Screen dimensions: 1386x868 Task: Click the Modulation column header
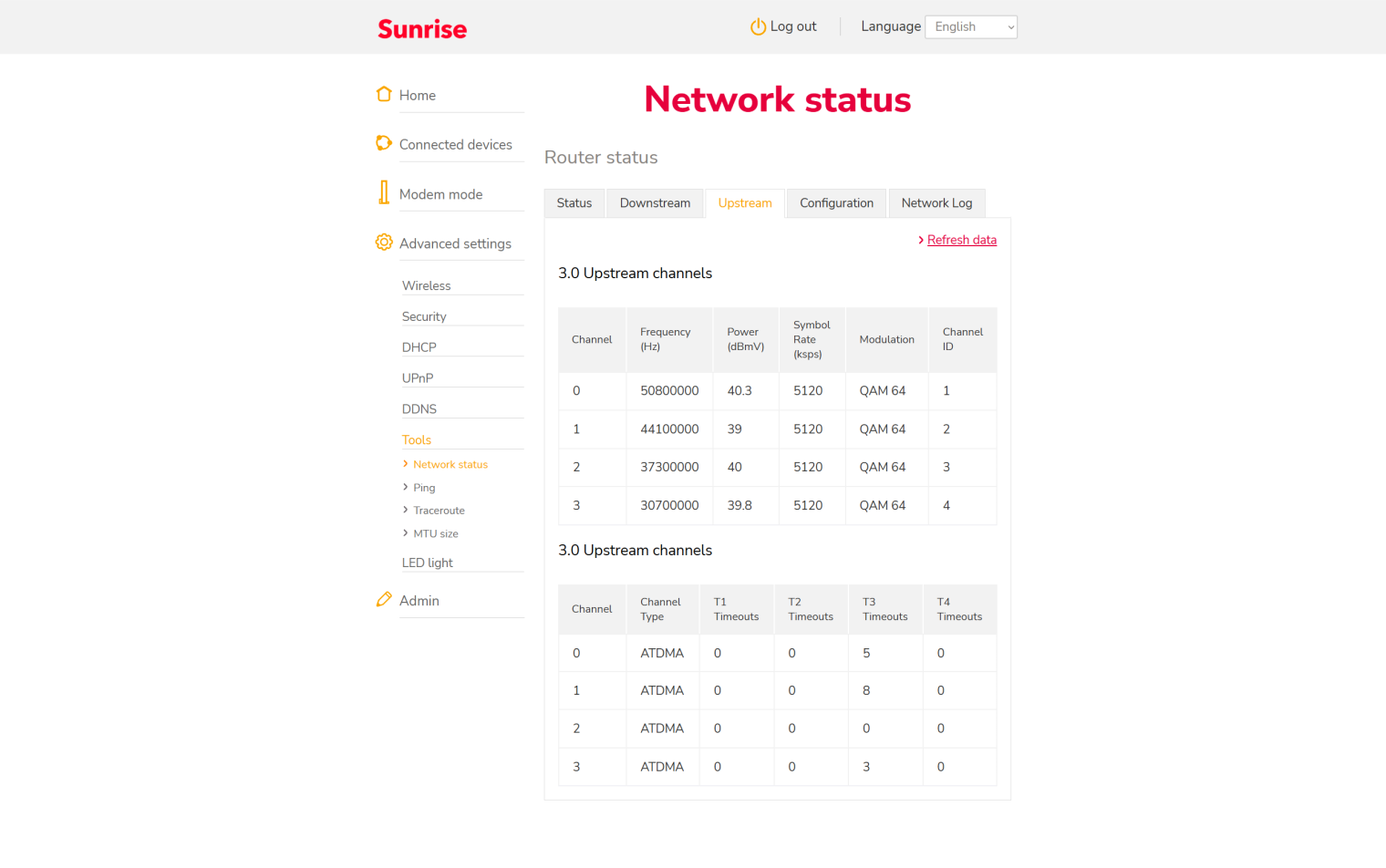[886, 339]
